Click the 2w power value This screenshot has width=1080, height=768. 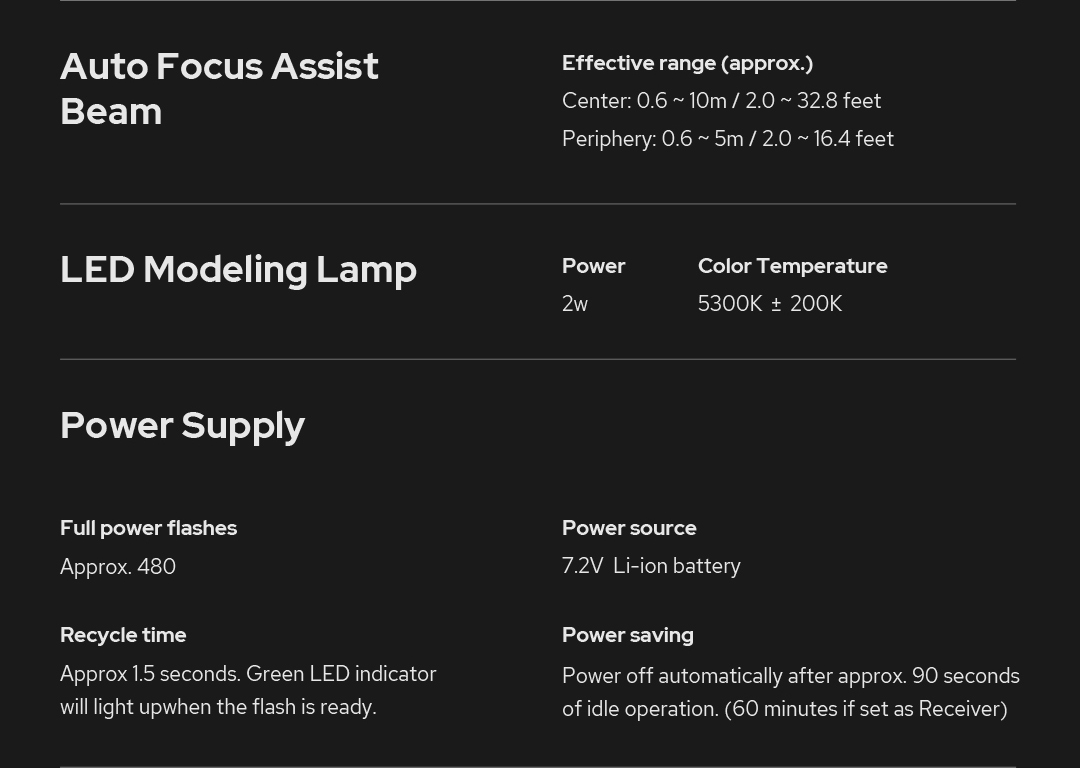[x=575, y=304]
